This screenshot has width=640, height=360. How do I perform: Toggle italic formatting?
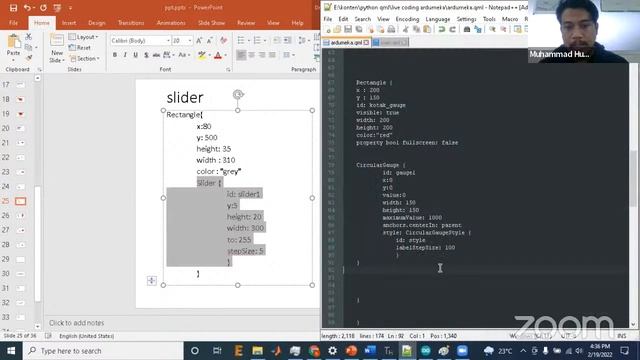click(125, 55)
